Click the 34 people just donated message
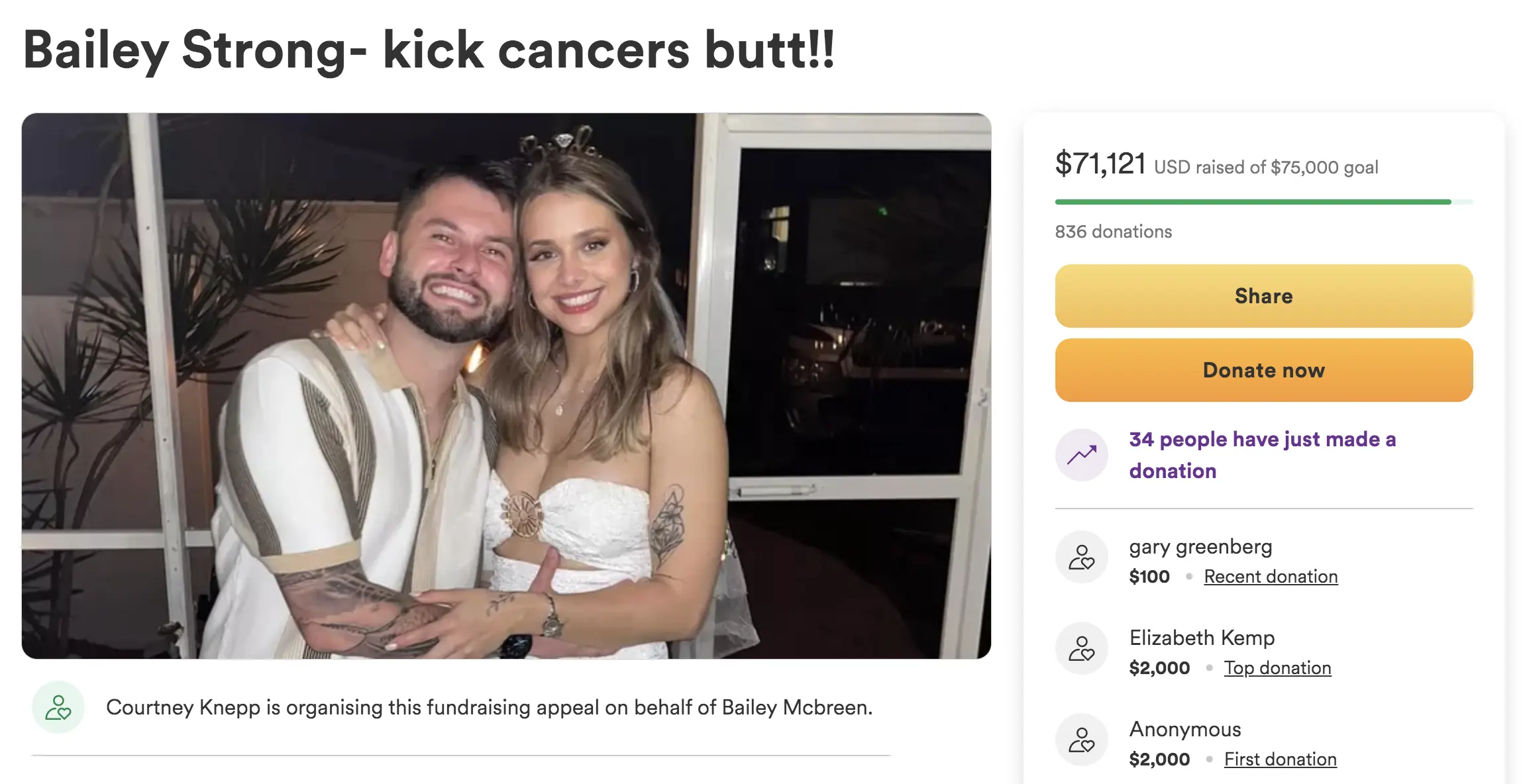 (1262, 455)
